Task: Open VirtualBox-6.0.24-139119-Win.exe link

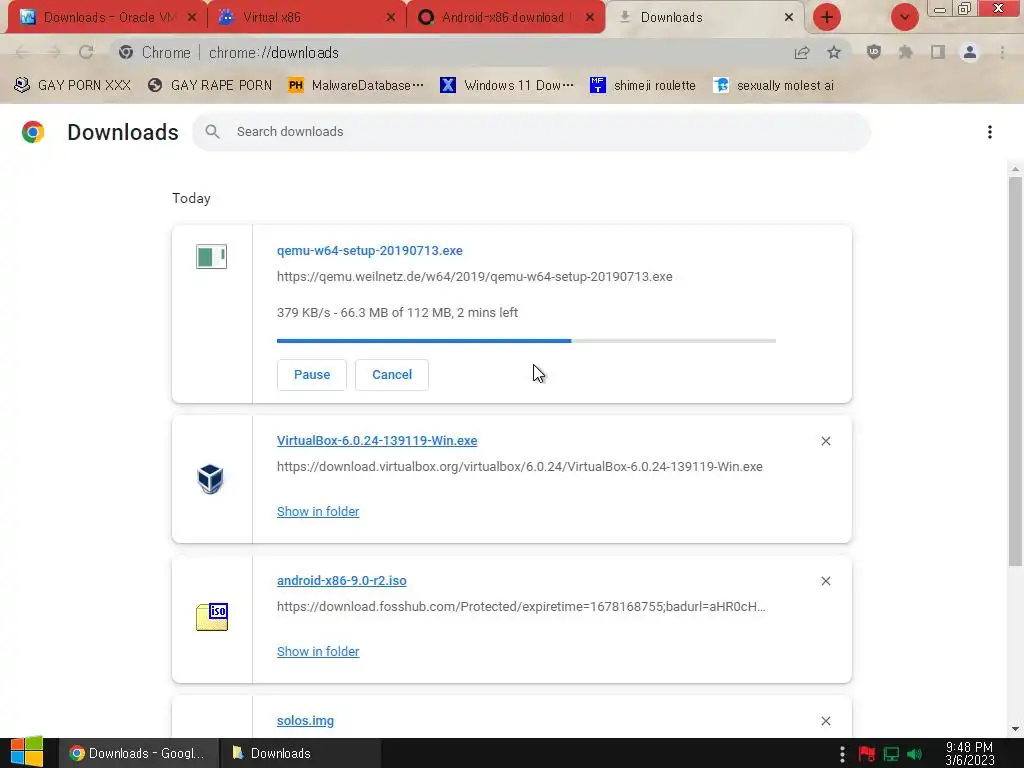Action: 377,441
